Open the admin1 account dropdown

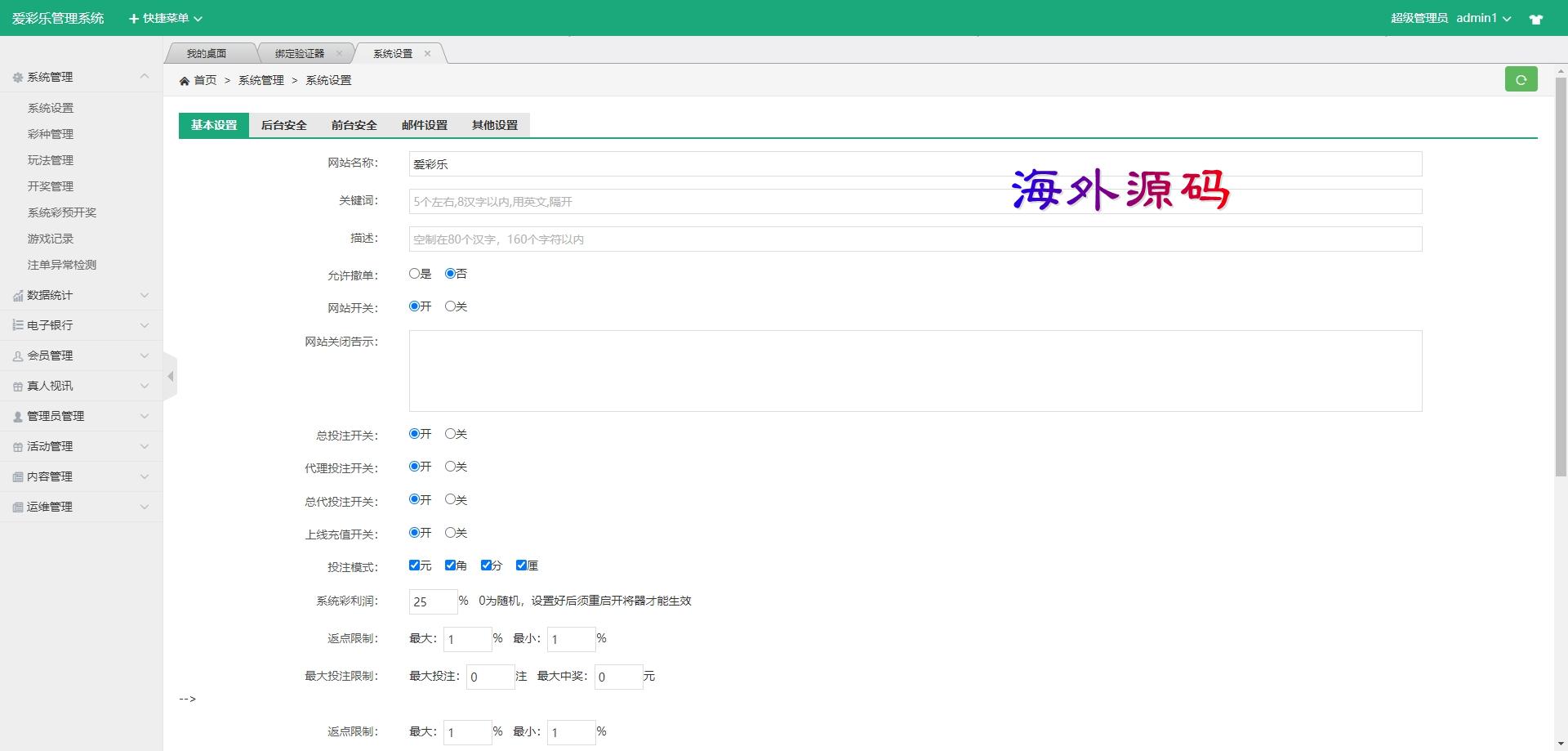click(x=1483, y=18)
